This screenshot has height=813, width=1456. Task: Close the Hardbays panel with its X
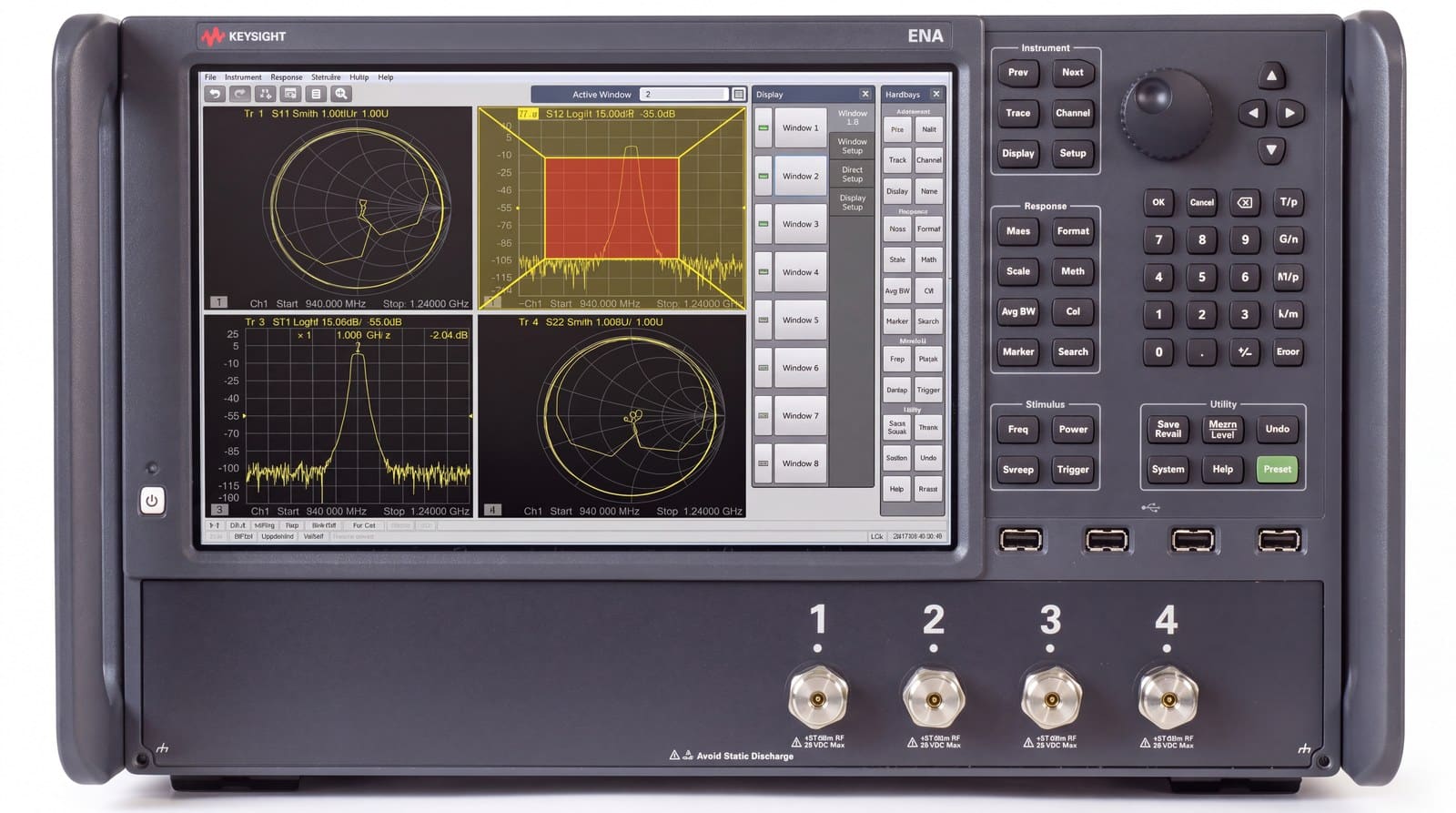pyautogui.click(x=935, y=94)
